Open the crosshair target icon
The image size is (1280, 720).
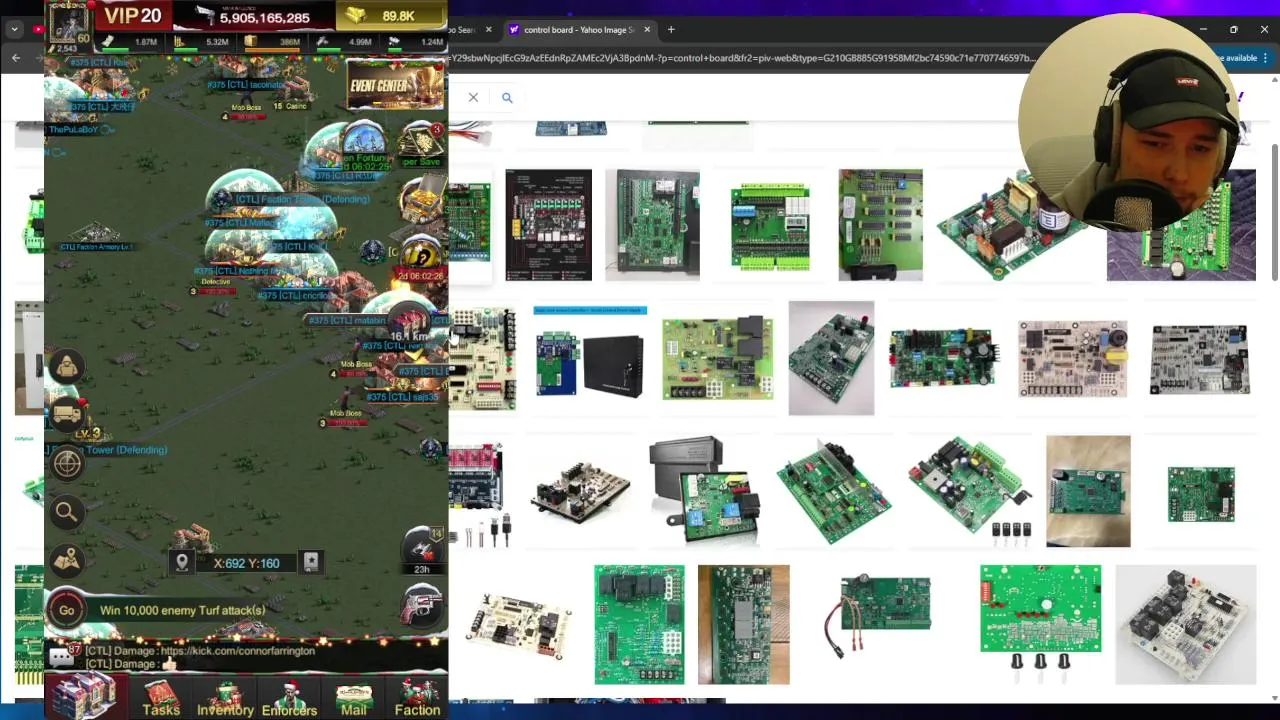(x=67, y=463)
